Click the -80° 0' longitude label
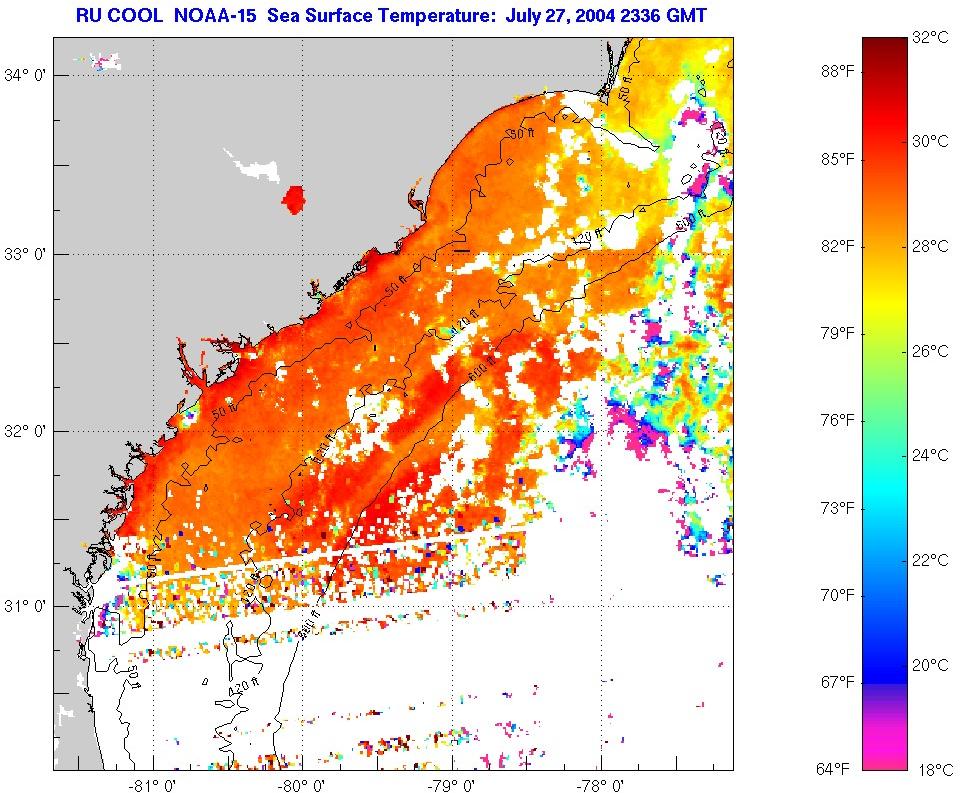The width and height of the screenshot is (960, 793). point(302,785)
